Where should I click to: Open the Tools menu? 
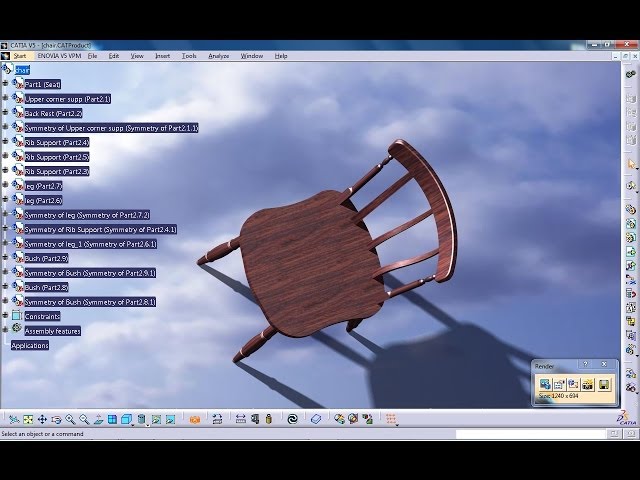pyautogui.click(x=189, y=56)
